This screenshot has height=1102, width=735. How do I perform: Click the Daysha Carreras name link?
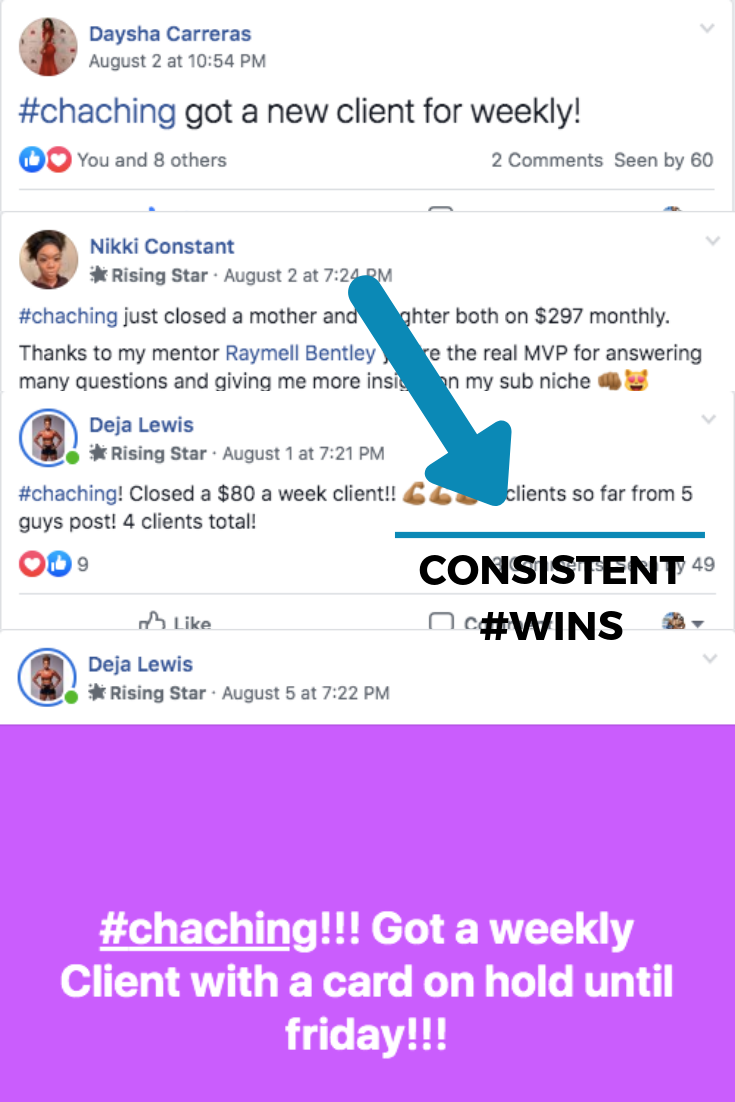coord(169,34)
